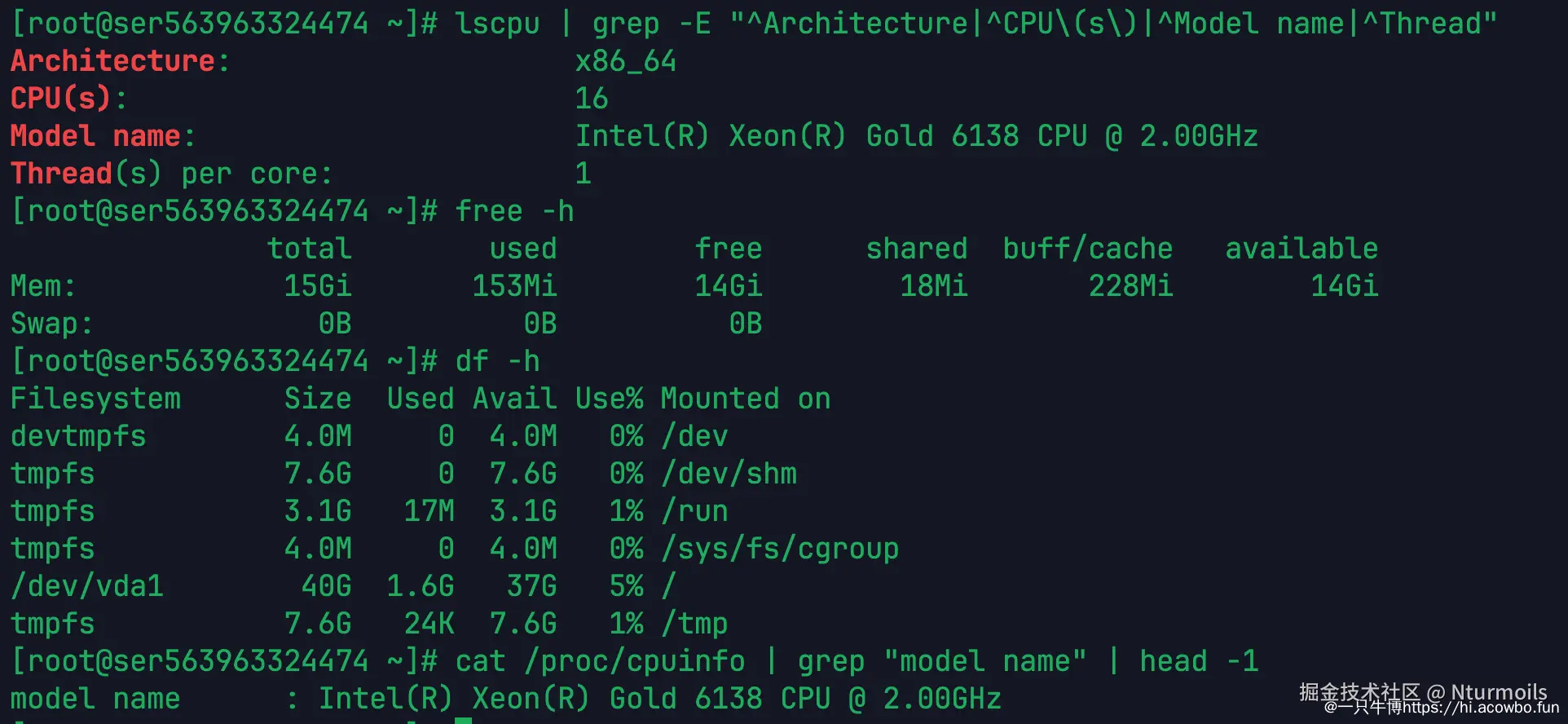Click the Mounted on column header
The width and height of the screenshot is (1568, 724).
745,399
